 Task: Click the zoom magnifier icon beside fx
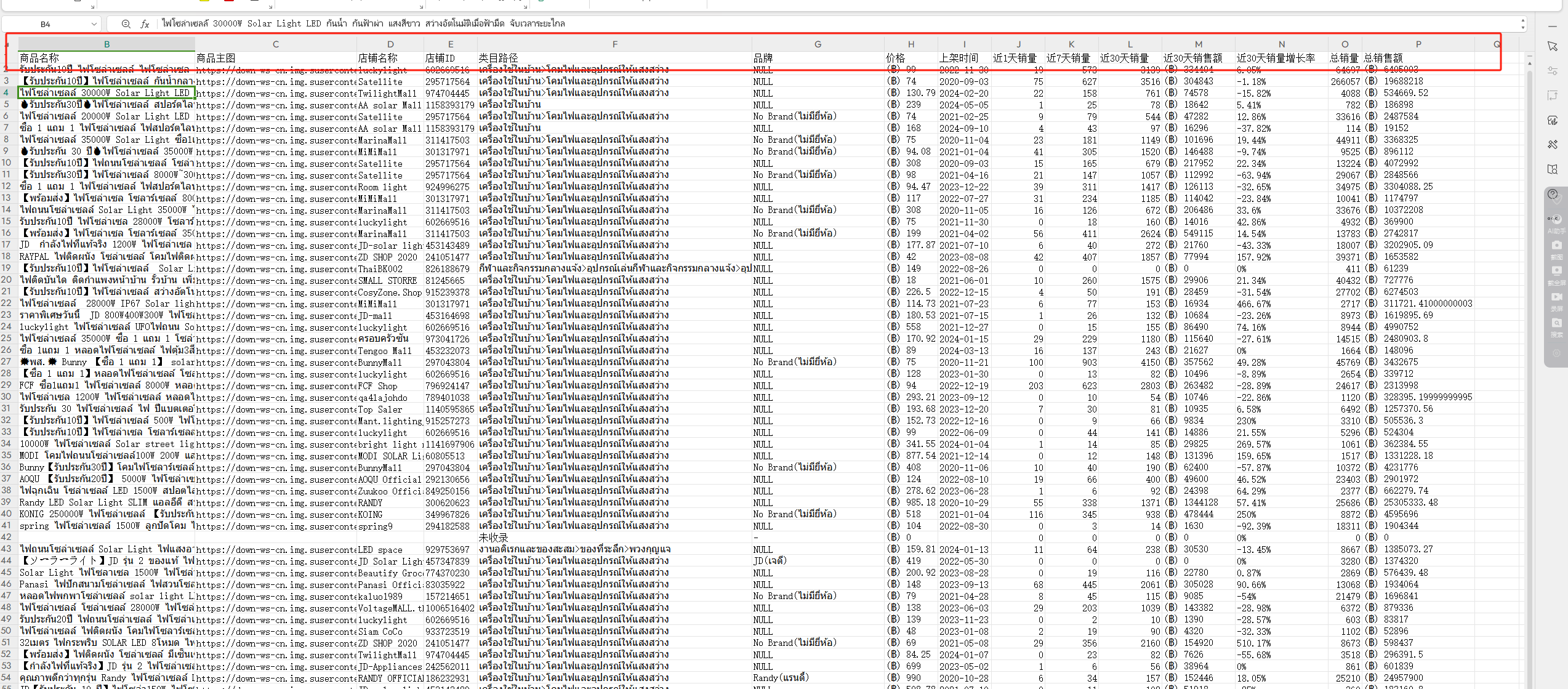(126, 24)
